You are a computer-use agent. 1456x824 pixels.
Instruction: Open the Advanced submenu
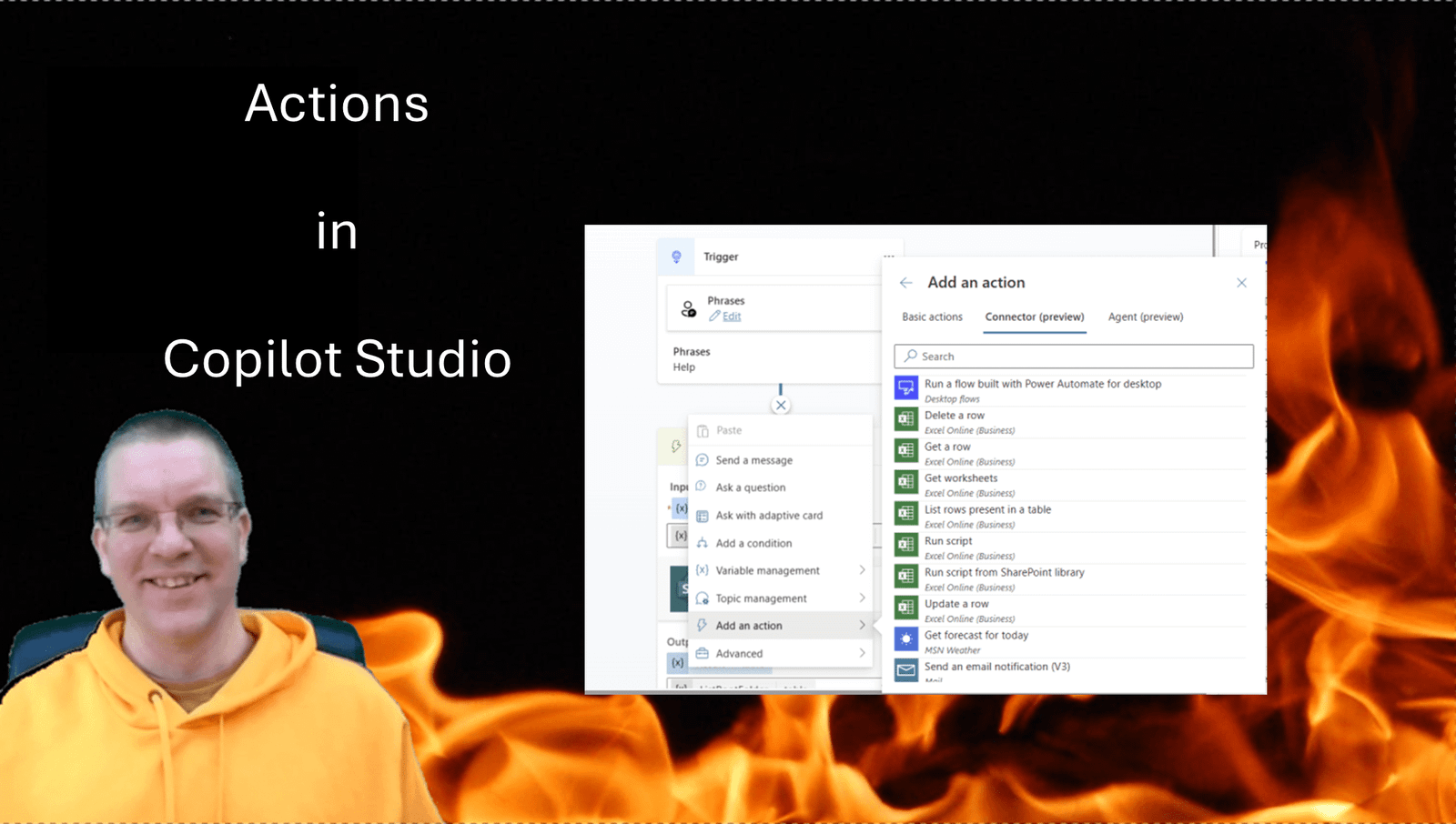[780, 654]
